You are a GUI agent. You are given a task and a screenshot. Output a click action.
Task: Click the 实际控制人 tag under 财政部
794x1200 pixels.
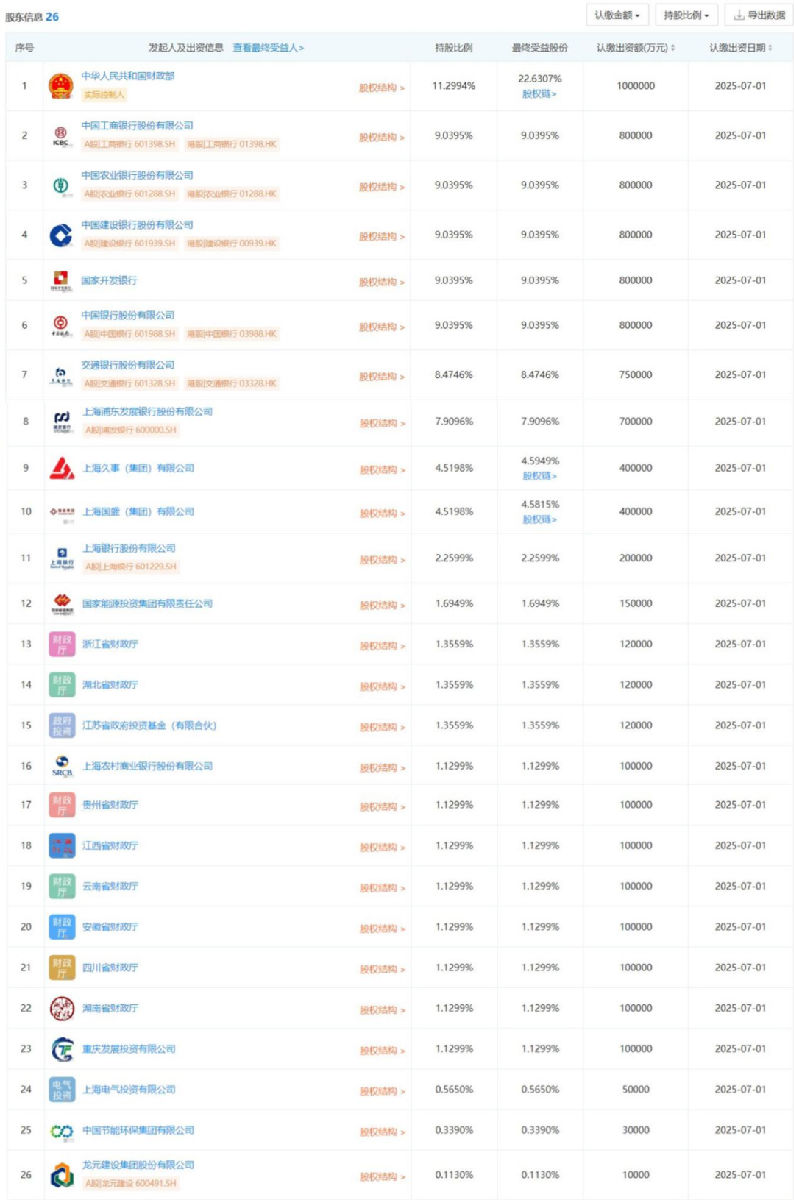[104, 95]
